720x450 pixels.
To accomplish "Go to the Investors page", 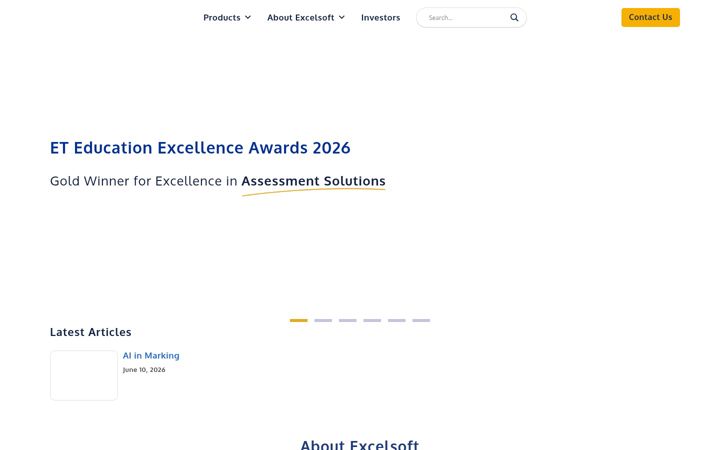I will (x=380, y=17).
